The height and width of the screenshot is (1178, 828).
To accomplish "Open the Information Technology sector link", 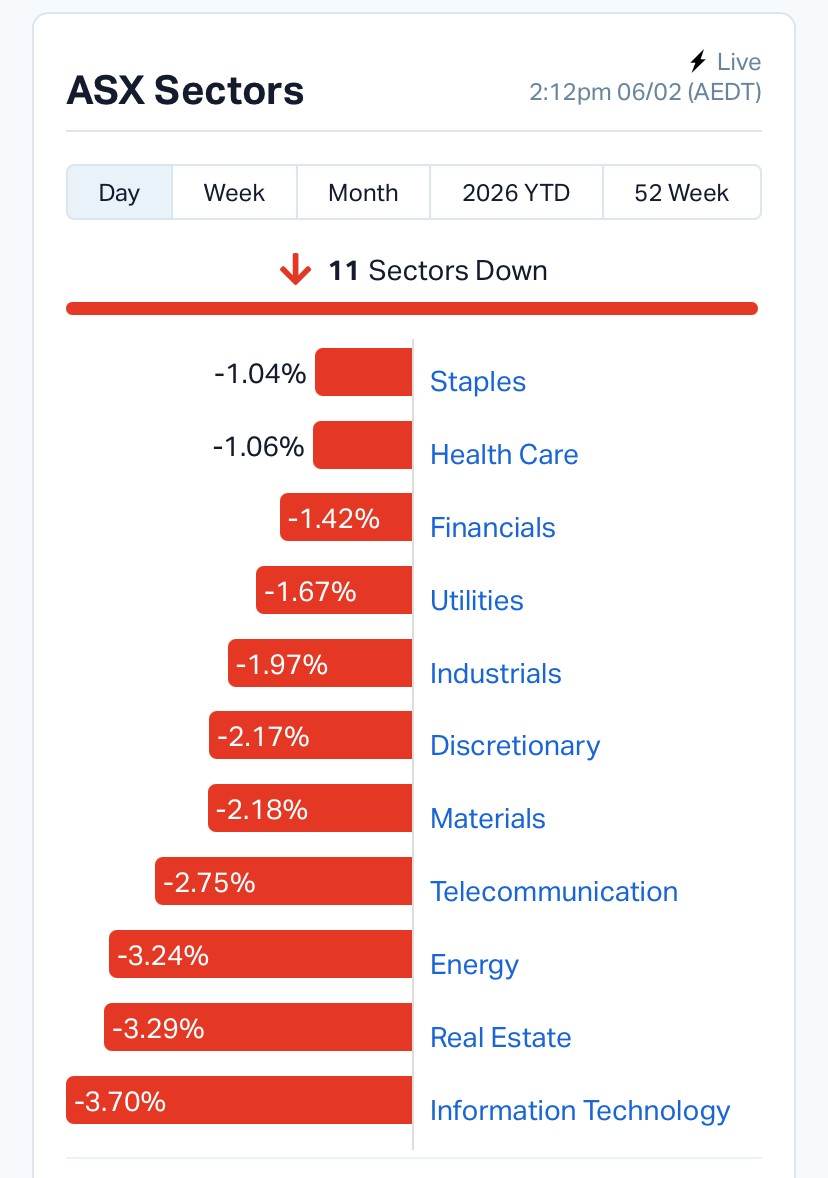I will (580, 1110).
